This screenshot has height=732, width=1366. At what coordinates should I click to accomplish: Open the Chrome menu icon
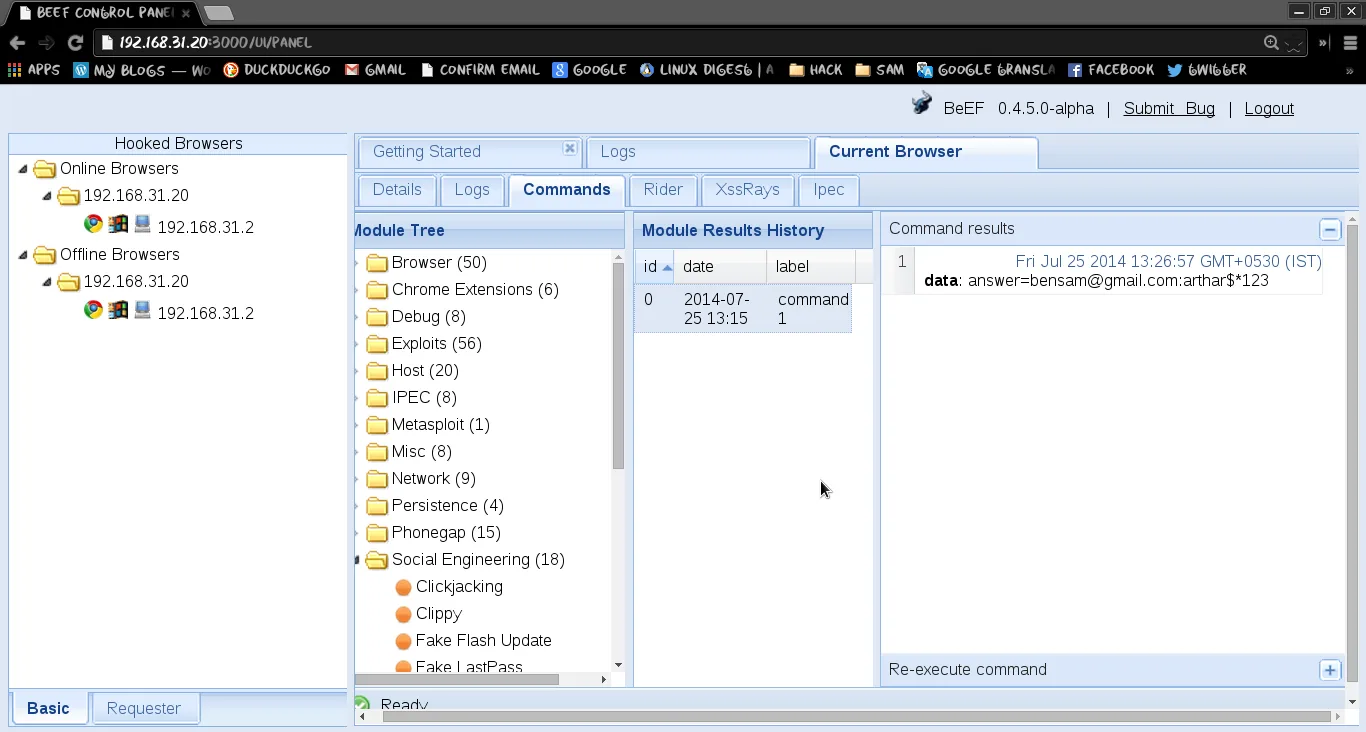coord(1350,43)
